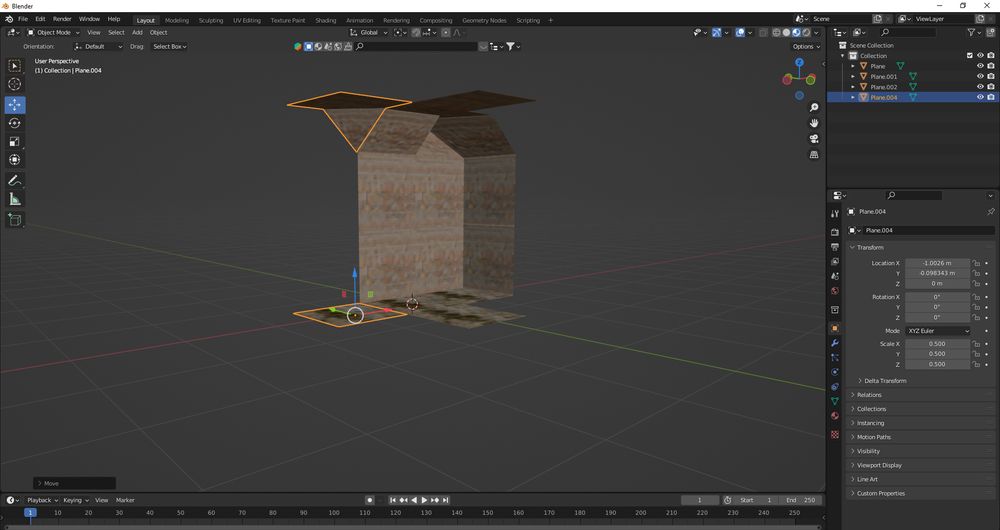Open the Scene properties tab
Viewport: 1000px width, 530px height.
click(835, 276)
